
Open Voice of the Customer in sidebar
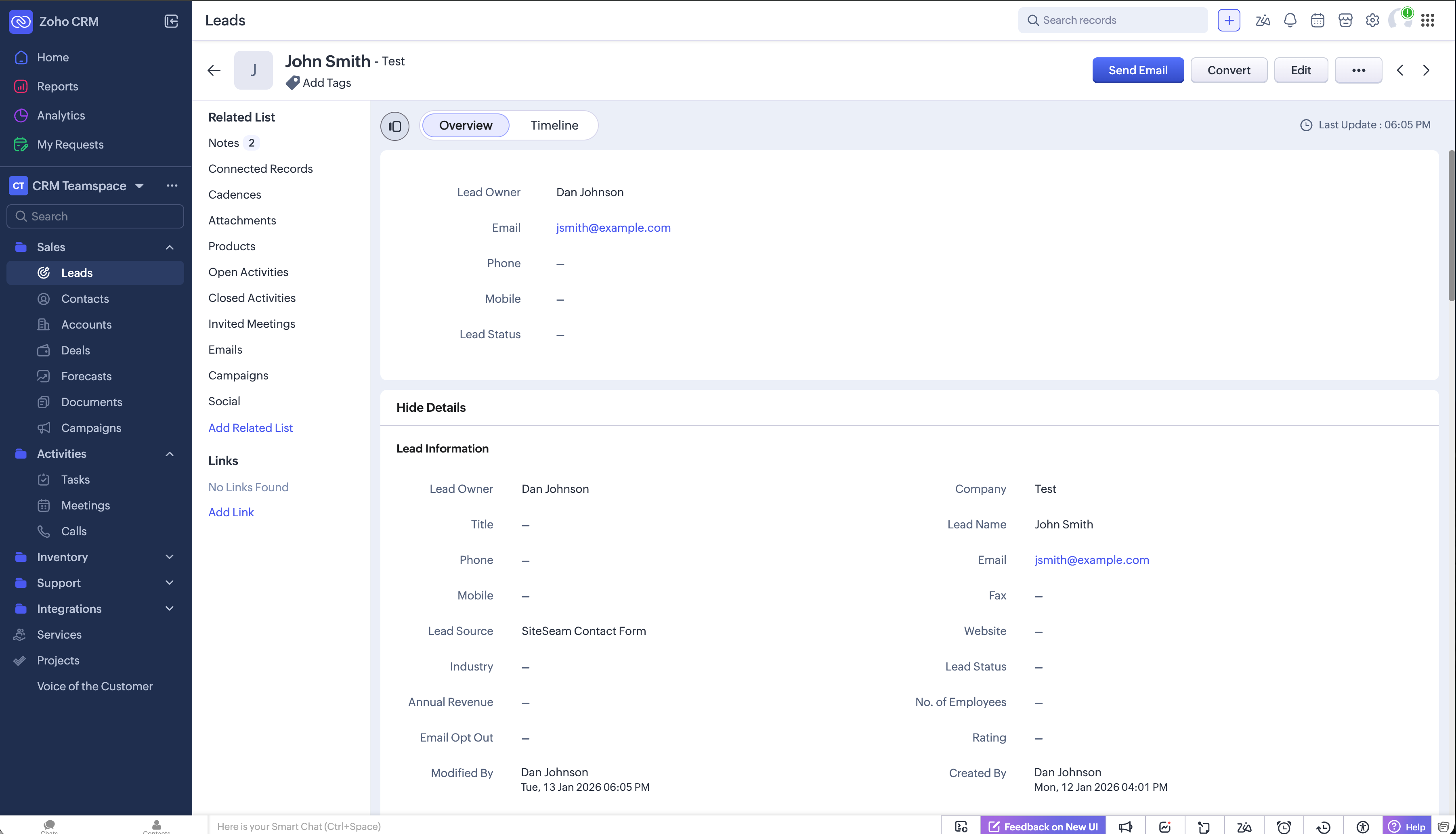94,686
